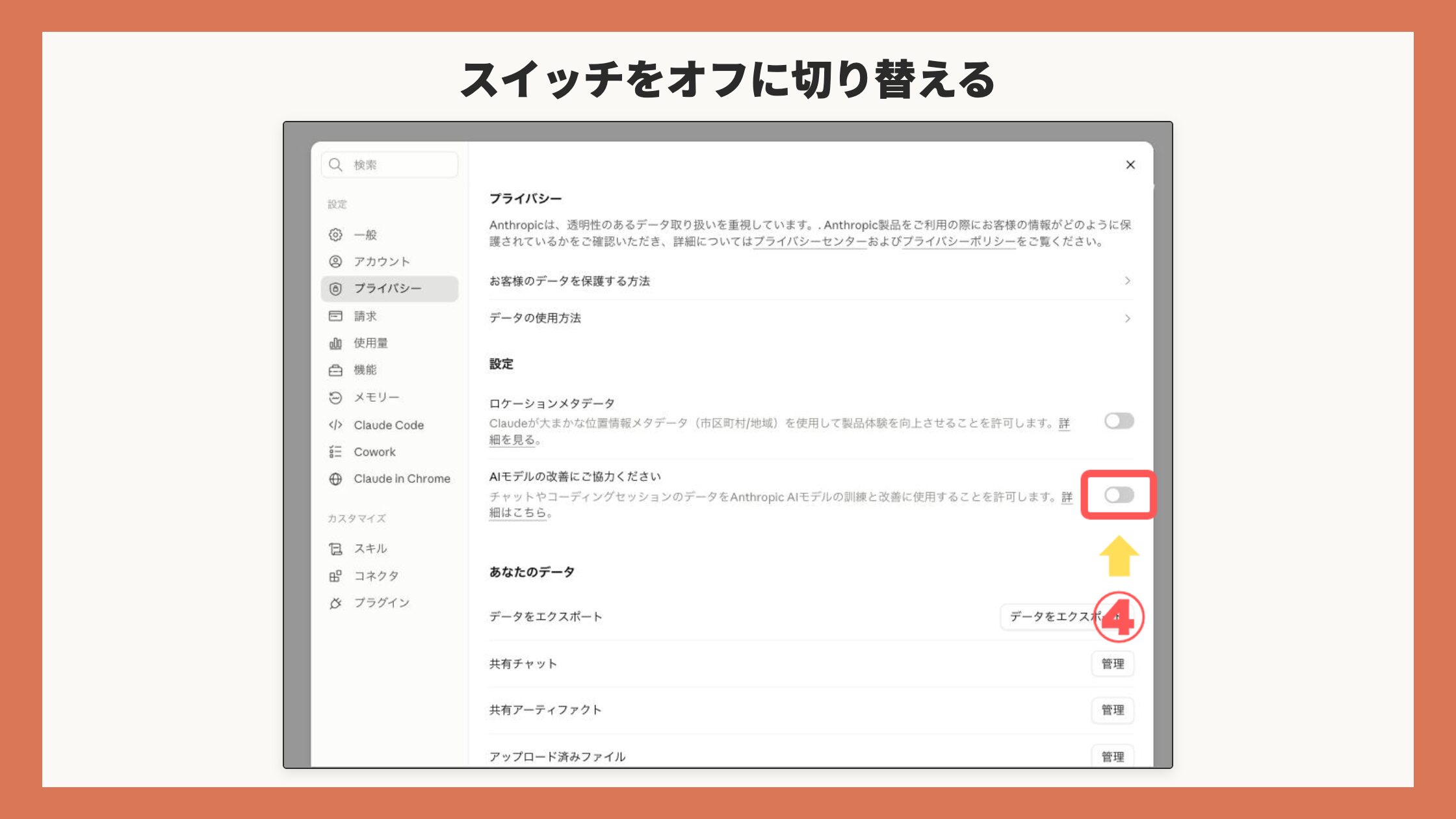The height and width of the screenshot is (819, 1456).
Task: Go to 使用量 in the sidebar
Action: click(389, 343)
